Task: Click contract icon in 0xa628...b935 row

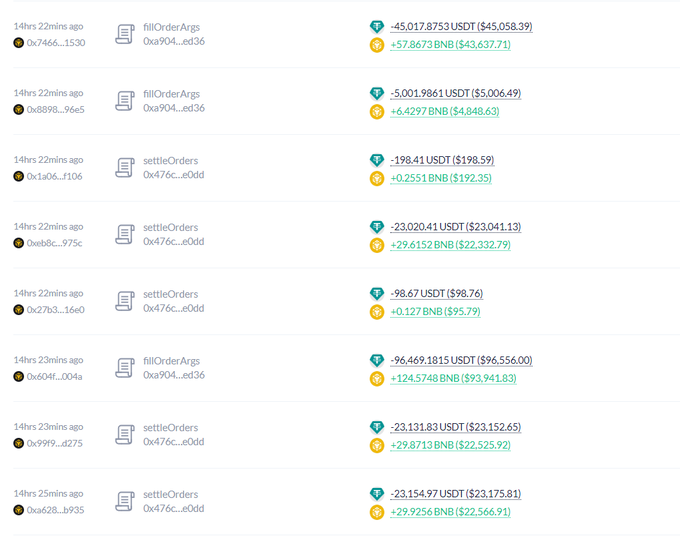Action: pyautogui.click(x=125, y=502)
